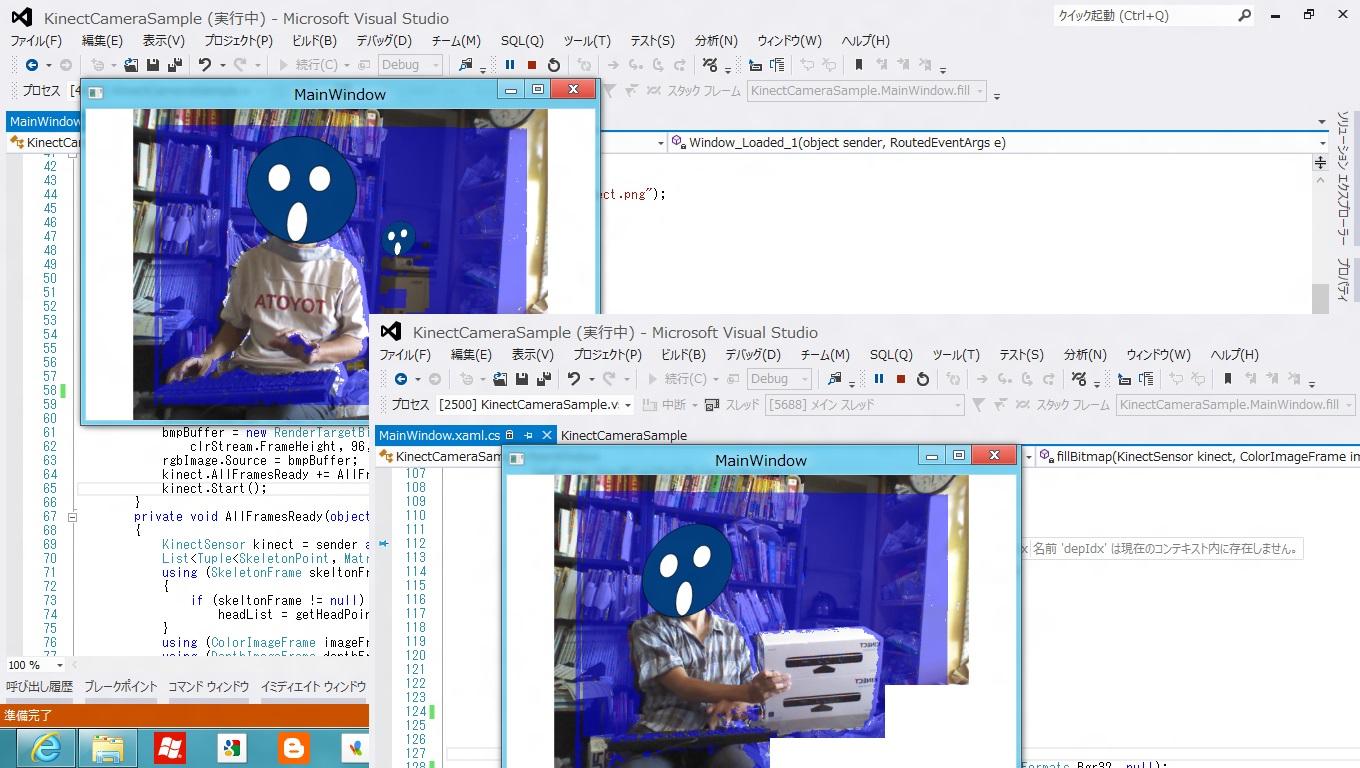Click the code line kinect.Start();
The height and width of the screenshot is (768, 1360).
coord(215,489)
